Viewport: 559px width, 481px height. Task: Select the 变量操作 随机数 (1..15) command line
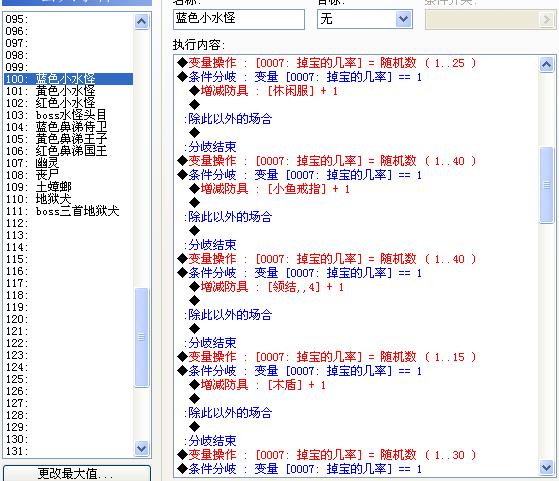327,357
